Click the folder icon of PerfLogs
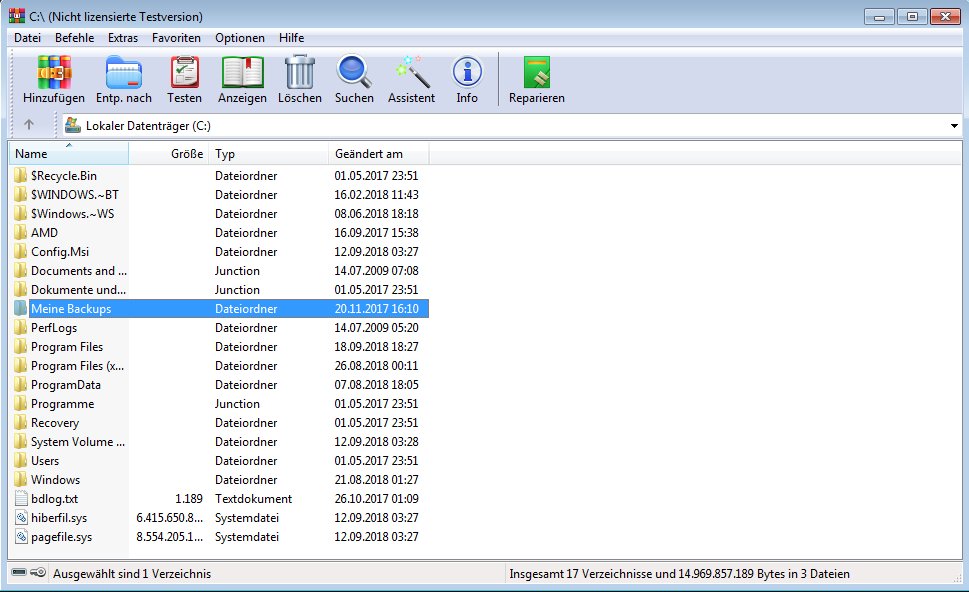This screenshot has width=969, height=592. tap(20, 328)
